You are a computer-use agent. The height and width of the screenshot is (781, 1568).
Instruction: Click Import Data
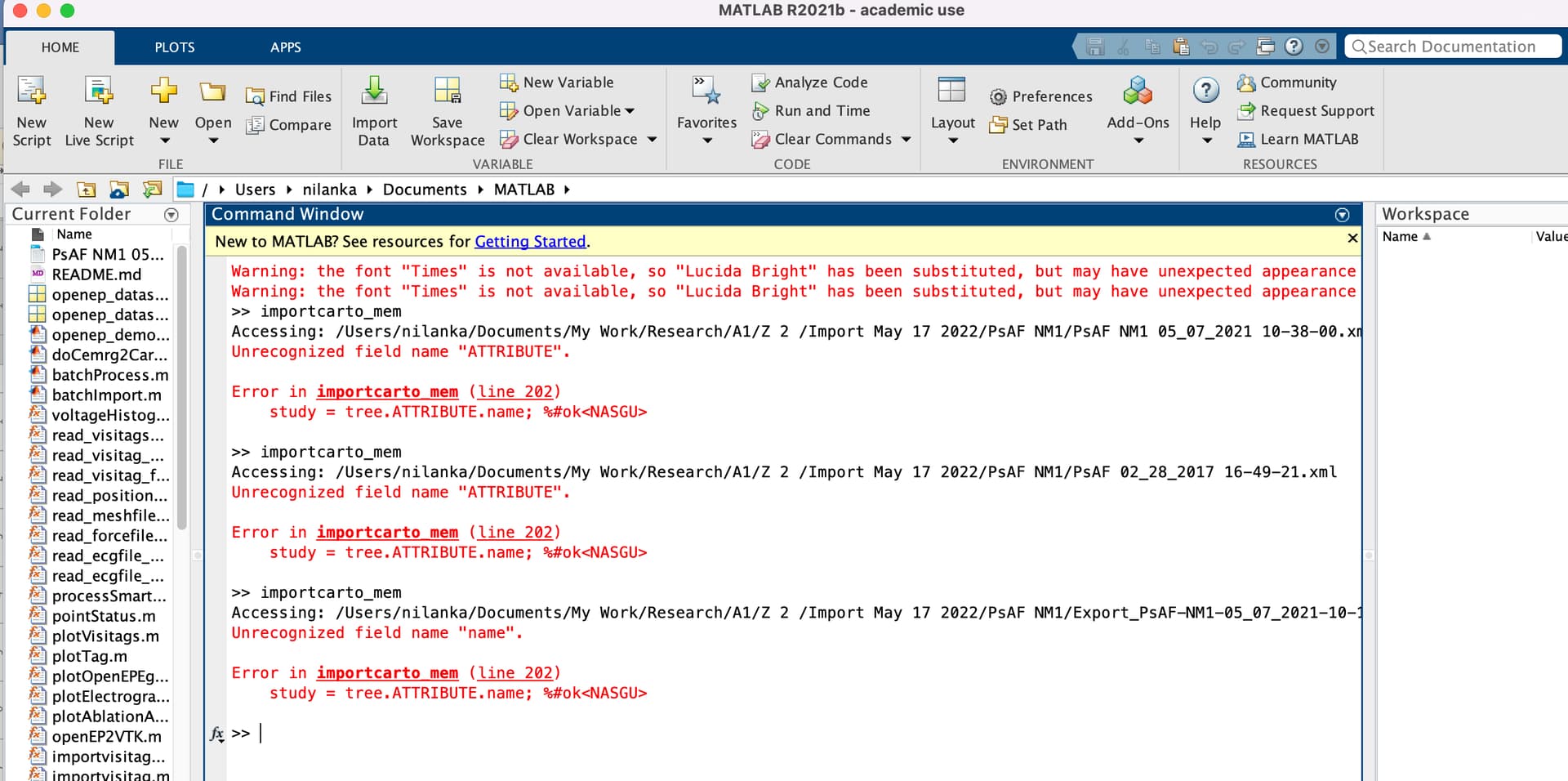coord(374,111)
